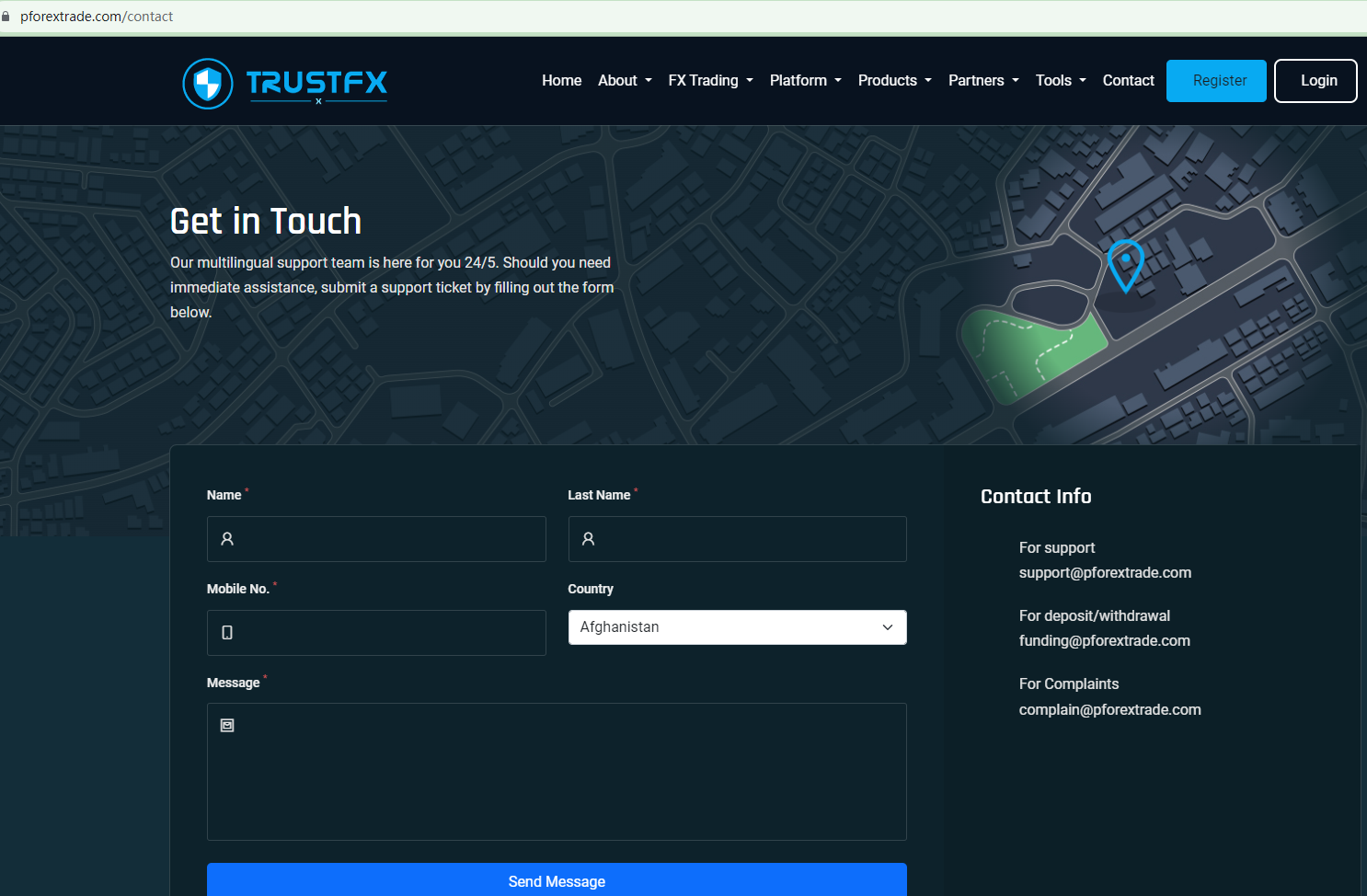Click the blue map location pin

coord(1125,266)
